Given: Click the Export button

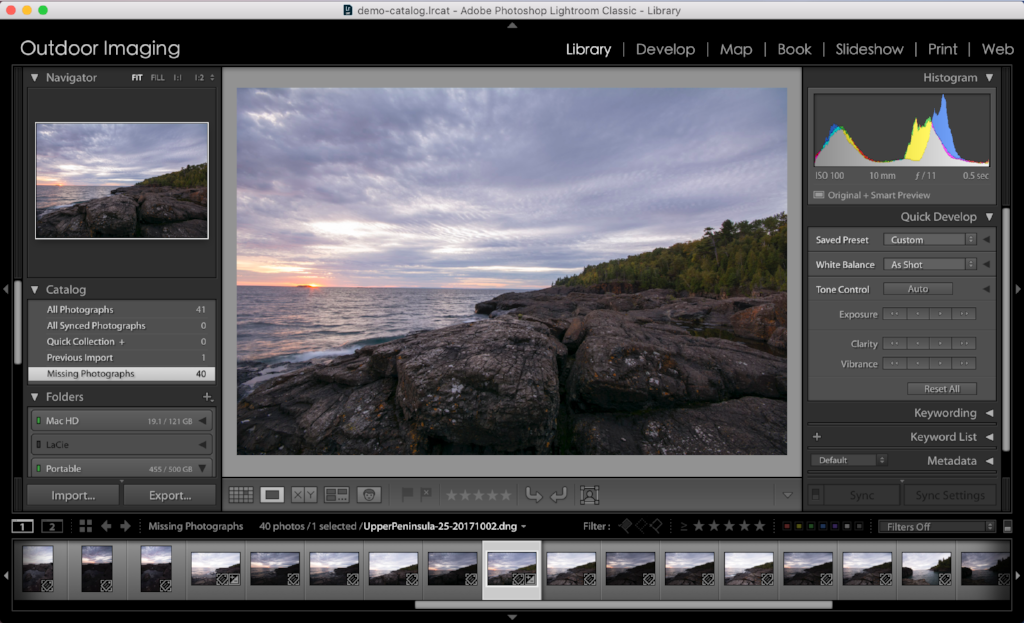Looking at the screenshot, I should (170, 496).
